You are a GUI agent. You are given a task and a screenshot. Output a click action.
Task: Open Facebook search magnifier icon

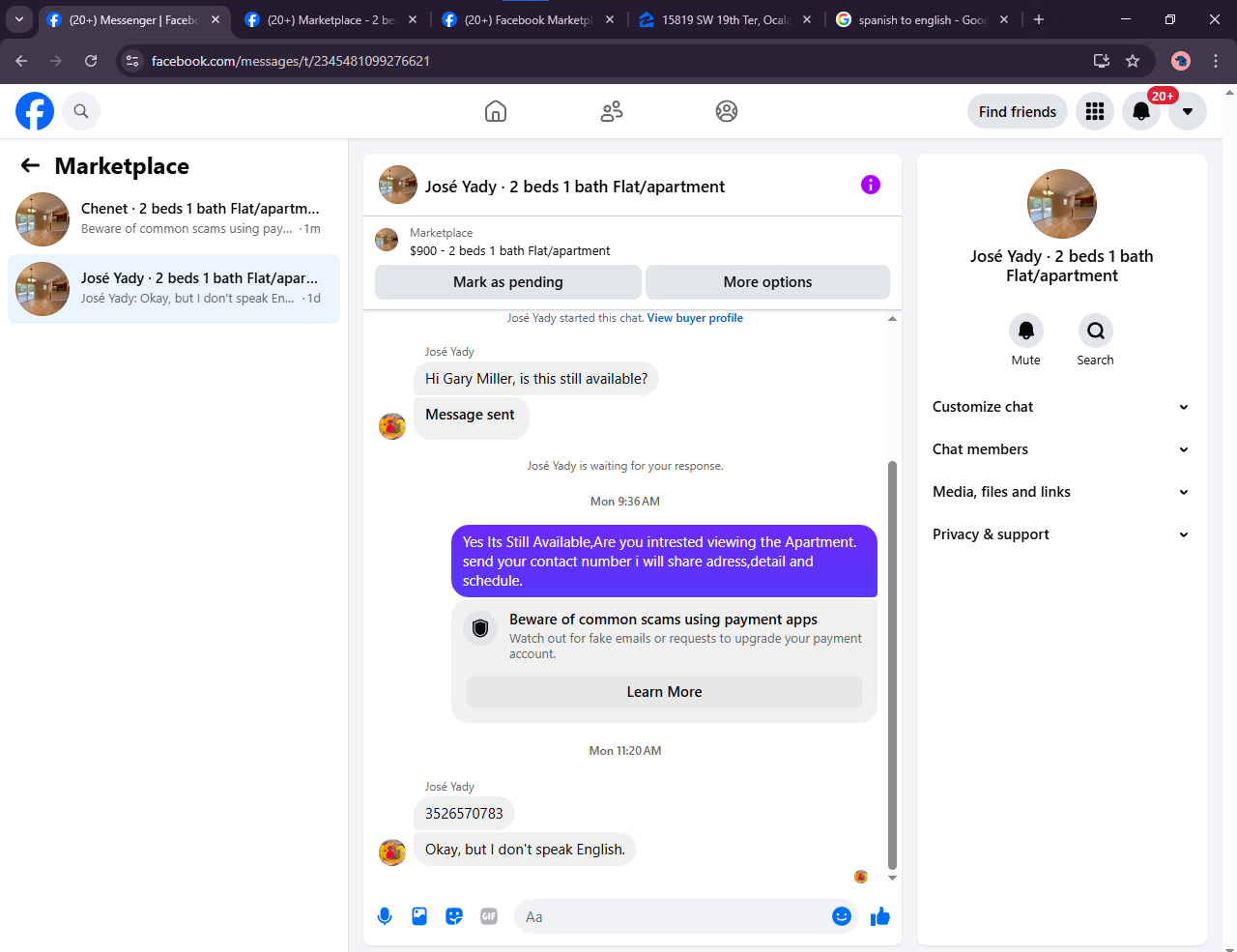pyautogui.click(x=81, y=111)
